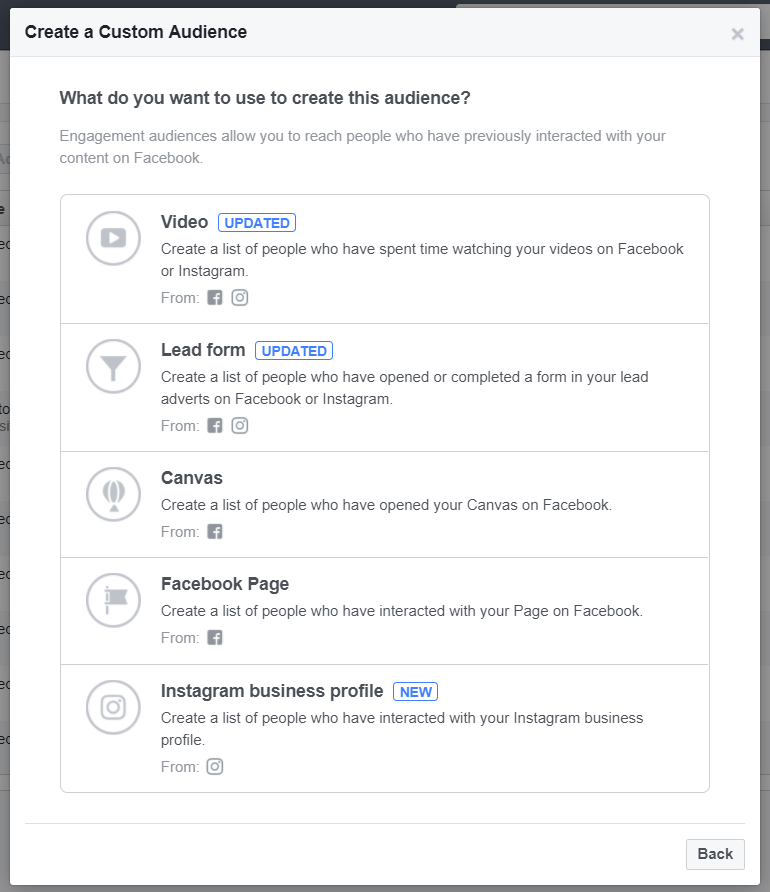Click the UPDATED badge next to Video
This screenshot has height=892, width=770.
point(256,222)
